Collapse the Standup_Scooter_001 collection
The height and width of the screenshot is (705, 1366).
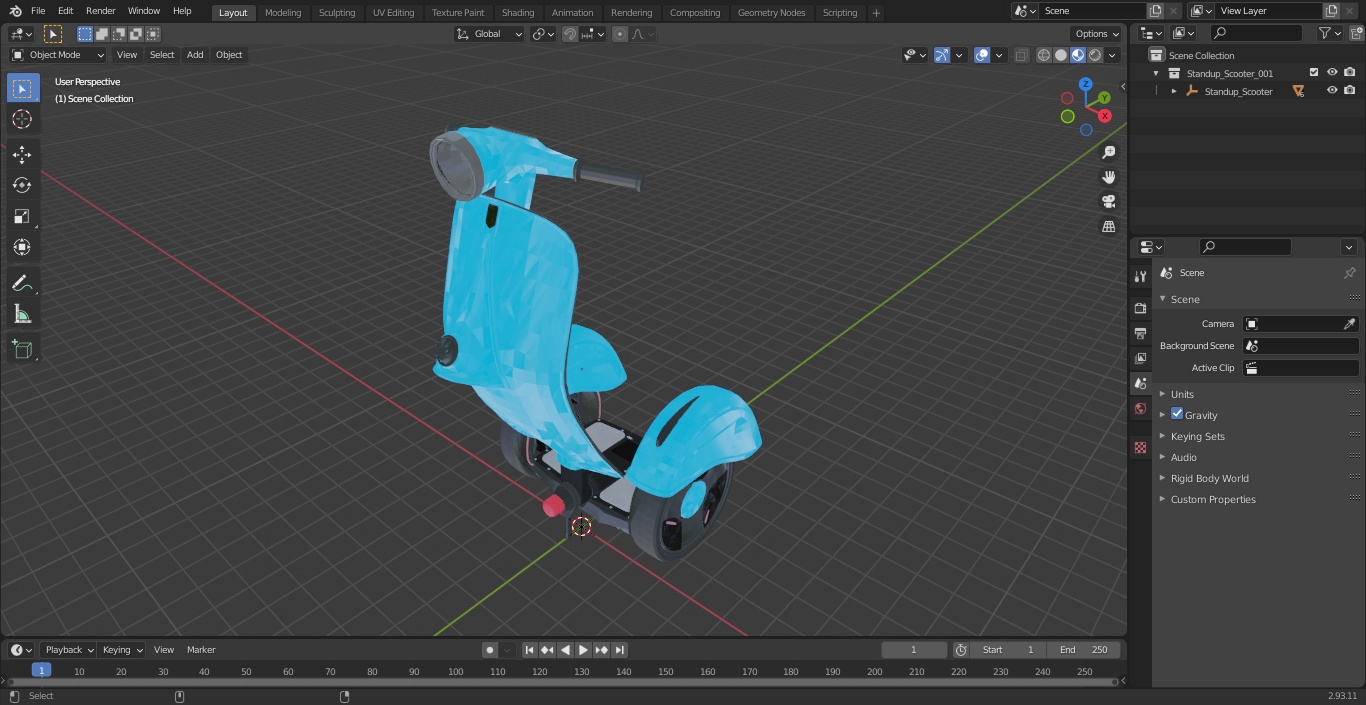(x=1156, y=73)
